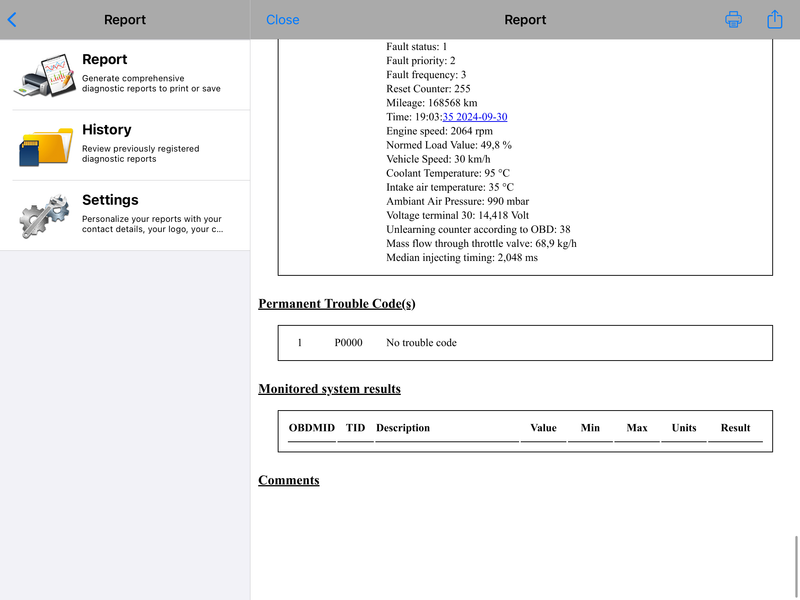Image resolution: width=800 pixels, height=600 pixels.
Task: Click the History folder icon
Action: pos(45,146)
